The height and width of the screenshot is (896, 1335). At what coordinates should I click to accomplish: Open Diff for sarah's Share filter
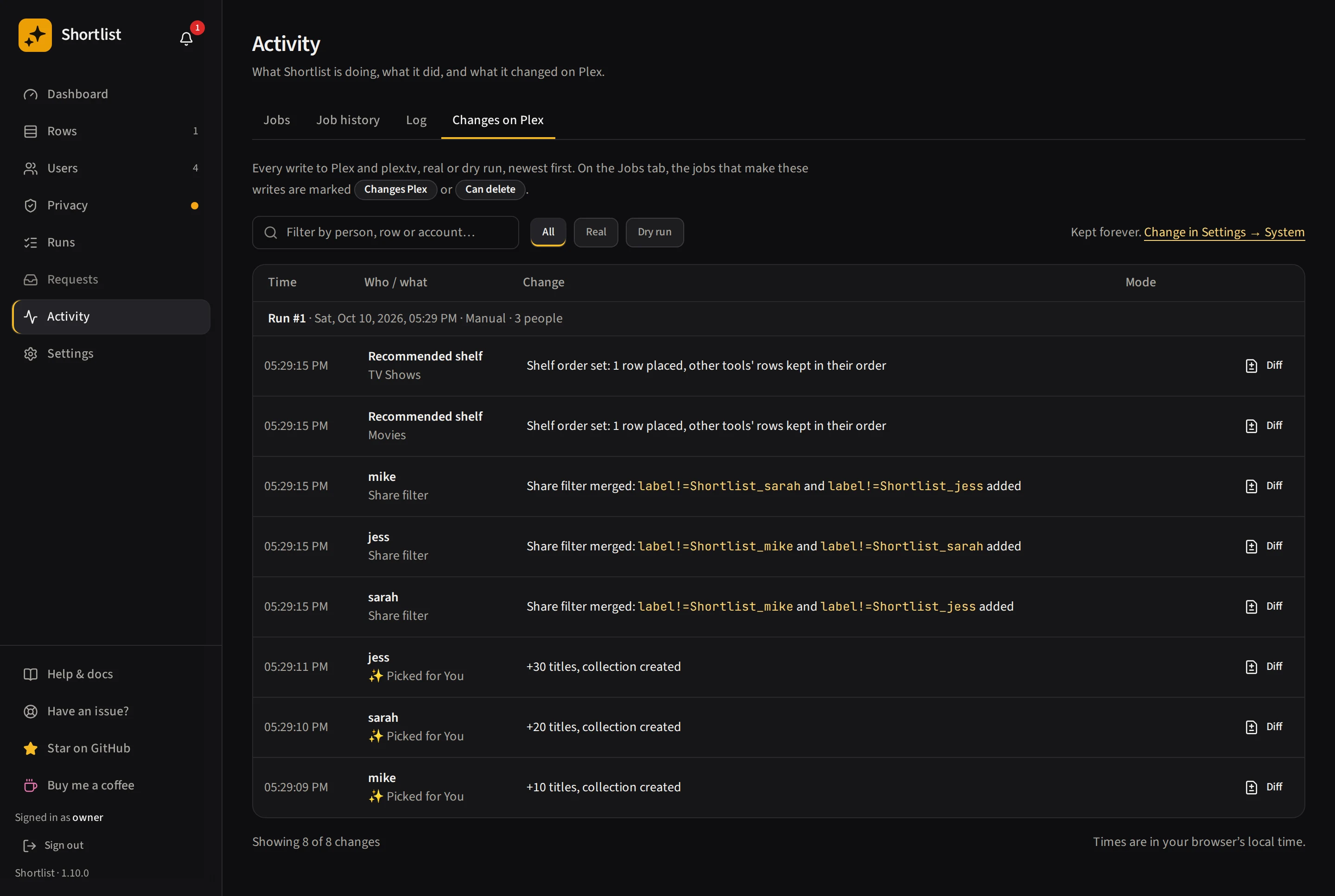1264,606
